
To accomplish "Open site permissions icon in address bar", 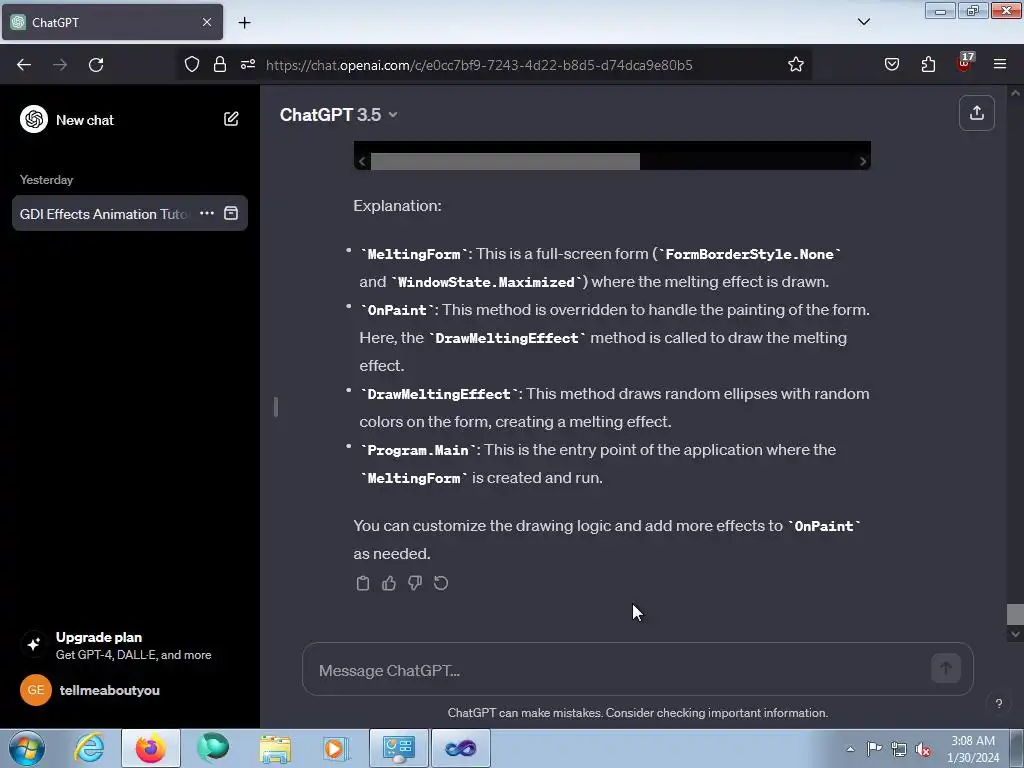I will click(x=248, y=64).
